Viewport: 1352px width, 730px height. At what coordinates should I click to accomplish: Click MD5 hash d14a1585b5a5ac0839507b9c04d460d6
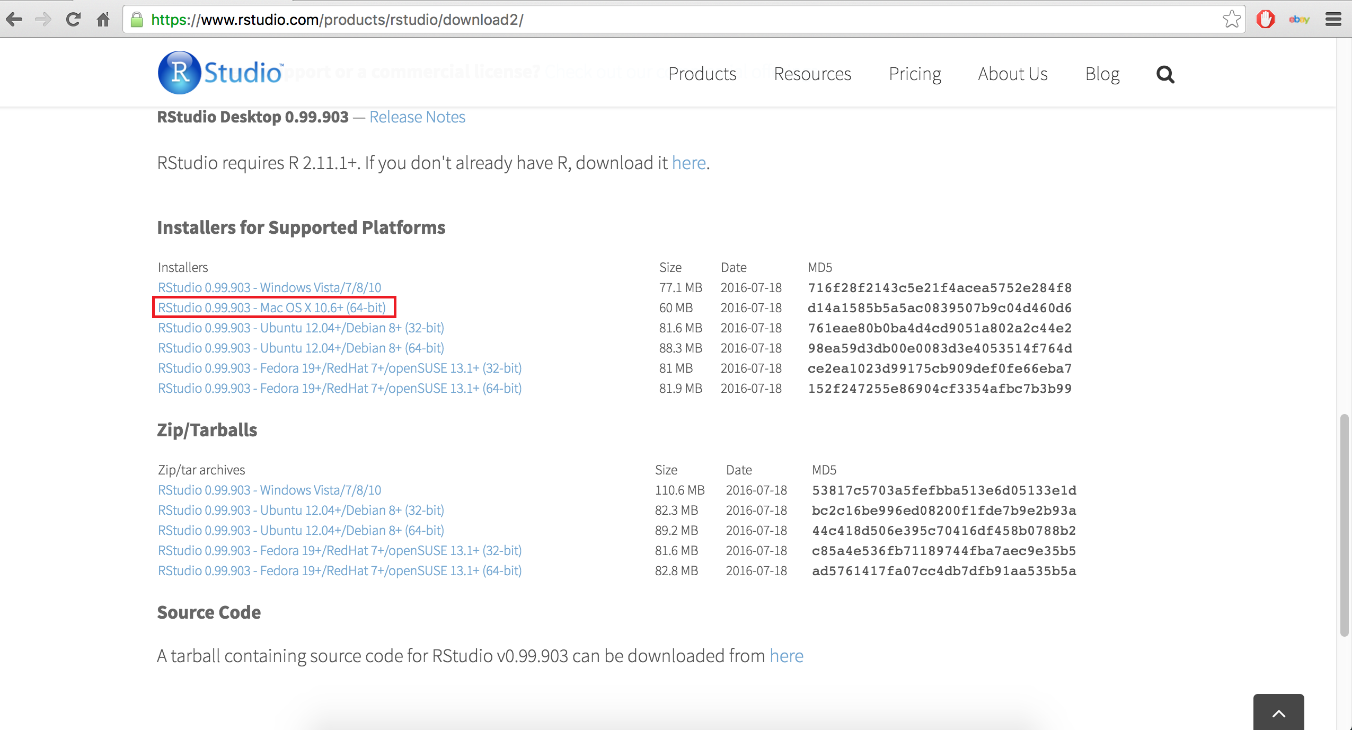click(x=940, y=308)
